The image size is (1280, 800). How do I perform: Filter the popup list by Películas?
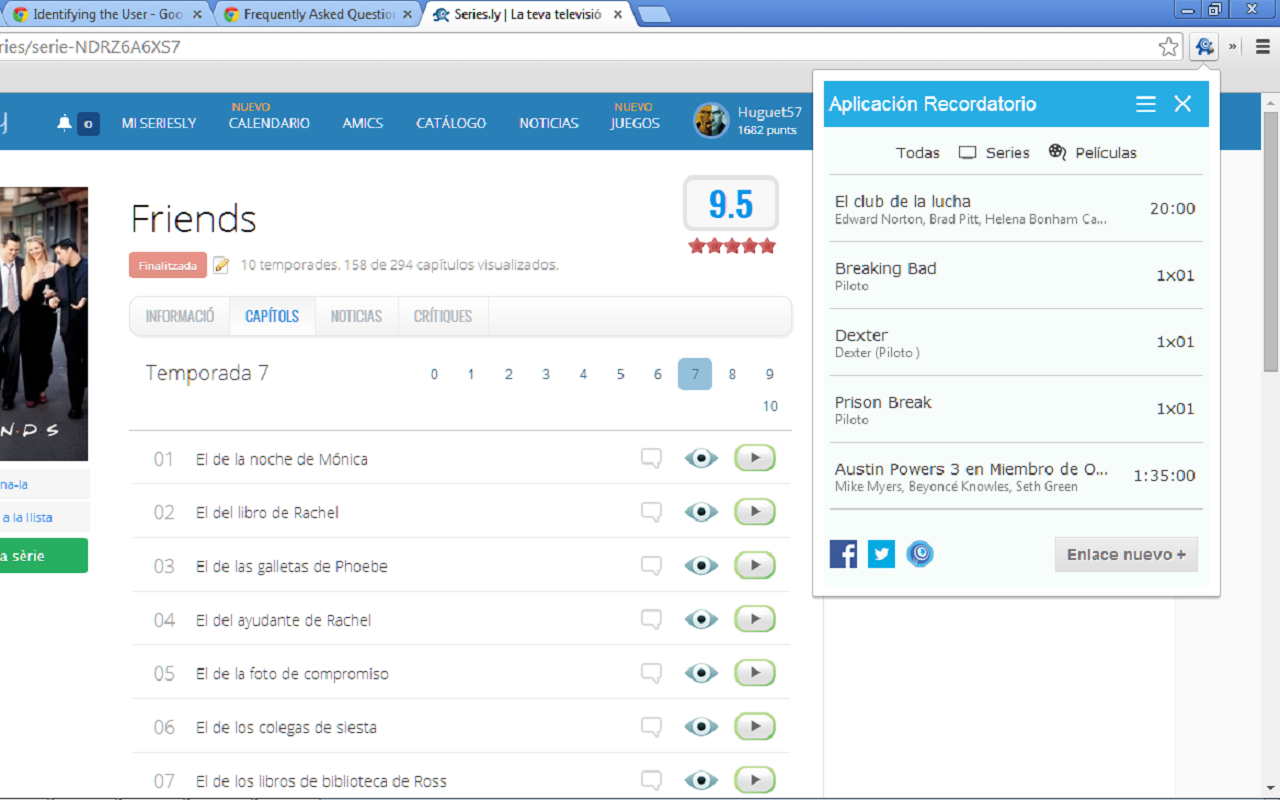click(1092, 153)
